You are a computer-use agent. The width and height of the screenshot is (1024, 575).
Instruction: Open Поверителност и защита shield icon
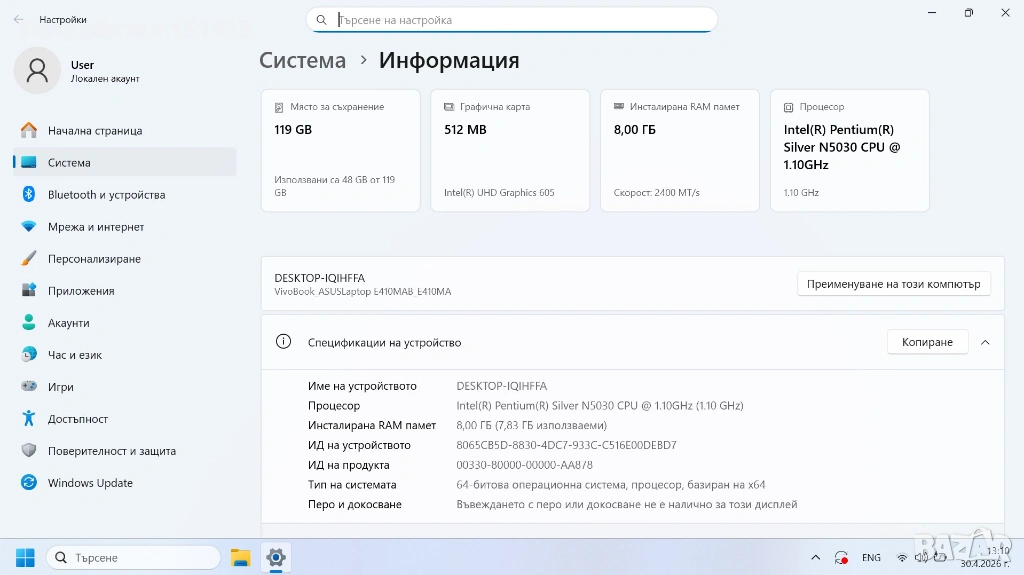click(29, 450)
